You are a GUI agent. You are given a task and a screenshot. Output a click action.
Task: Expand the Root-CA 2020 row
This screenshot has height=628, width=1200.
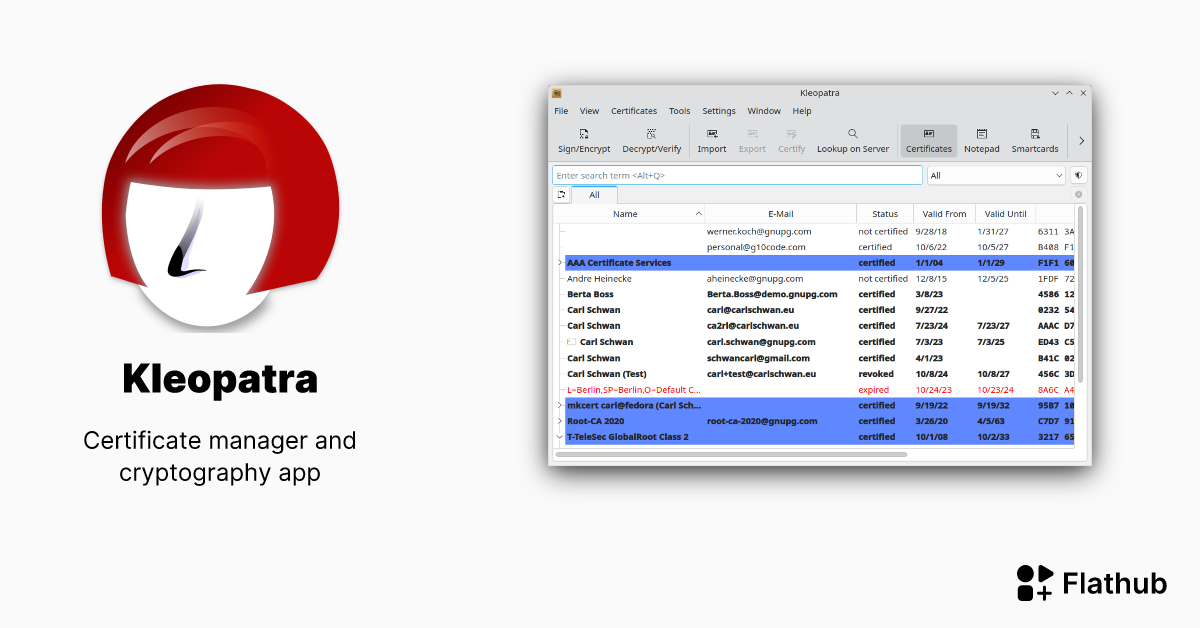point(560,422)
